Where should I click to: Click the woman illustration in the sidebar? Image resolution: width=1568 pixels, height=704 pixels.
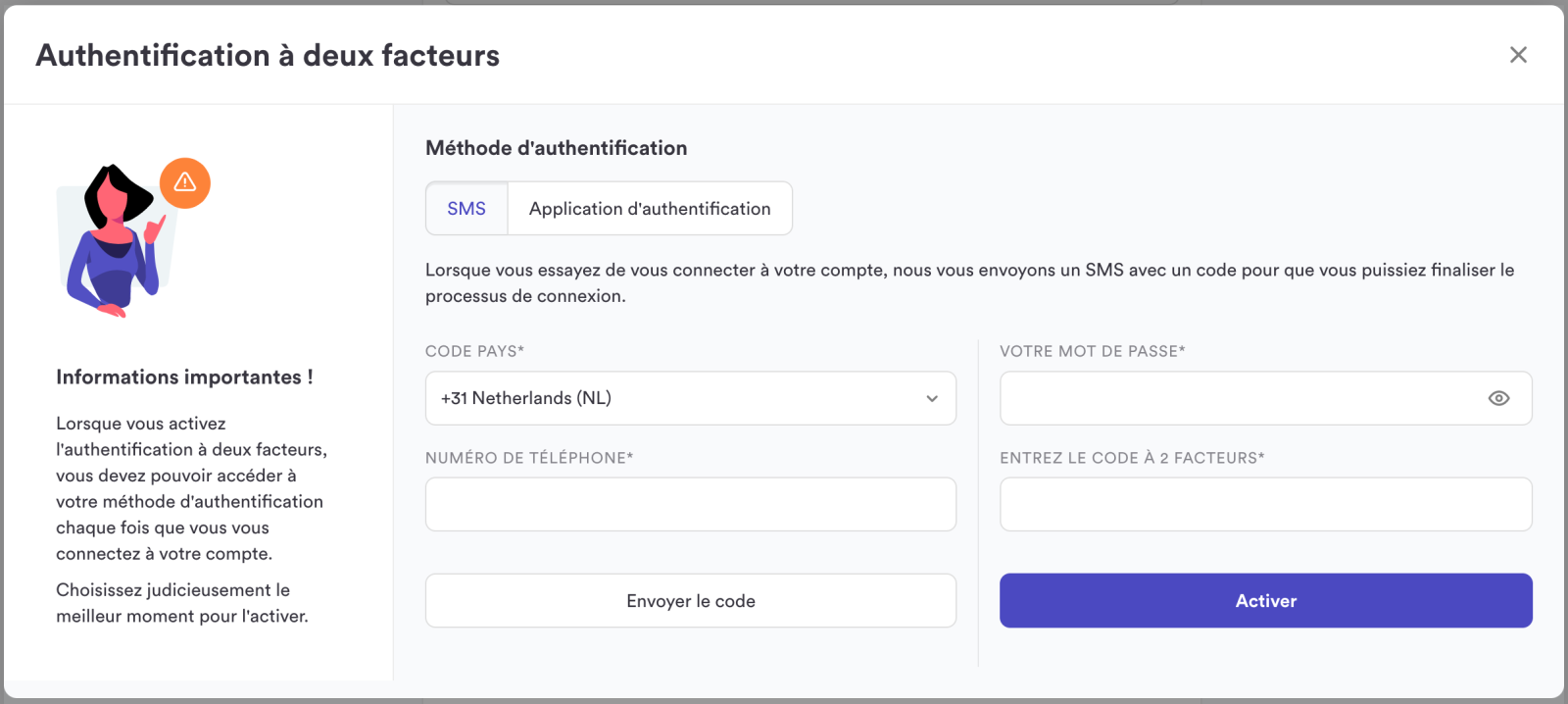114,241
